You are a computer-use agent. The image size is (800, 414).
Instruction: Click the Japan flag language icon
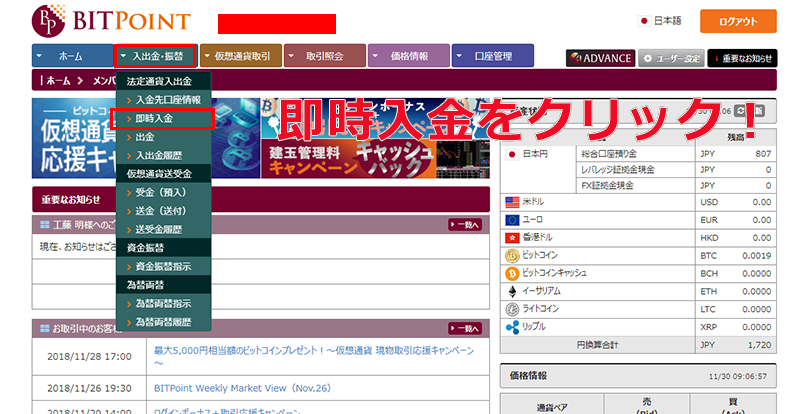coord(644,21)
